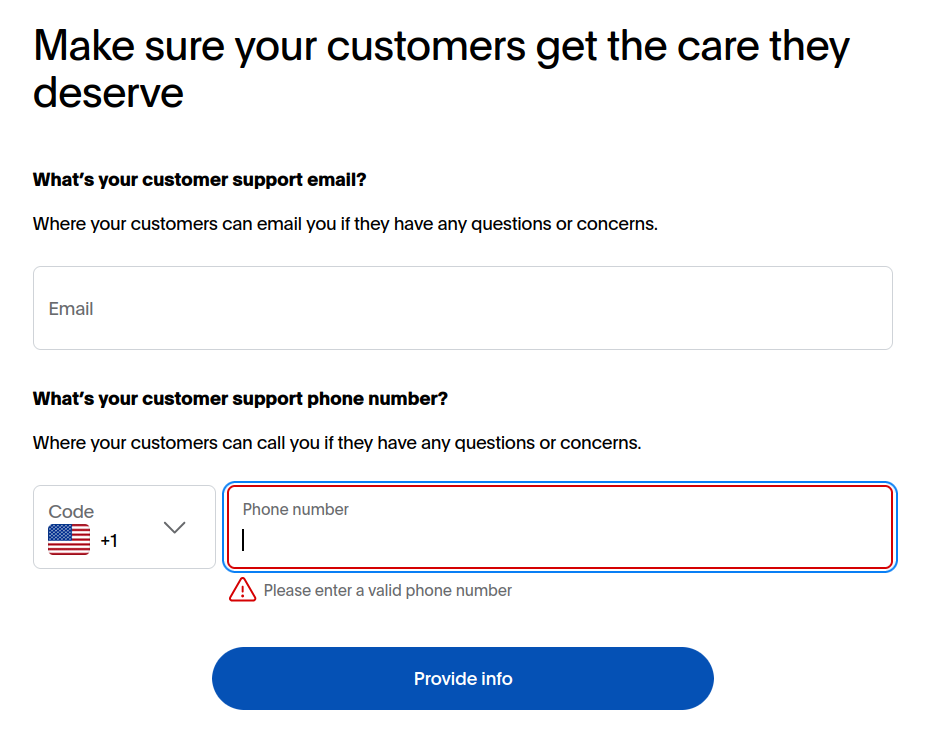
Task: Click the page title about customer care
Action: pos(441,70)
